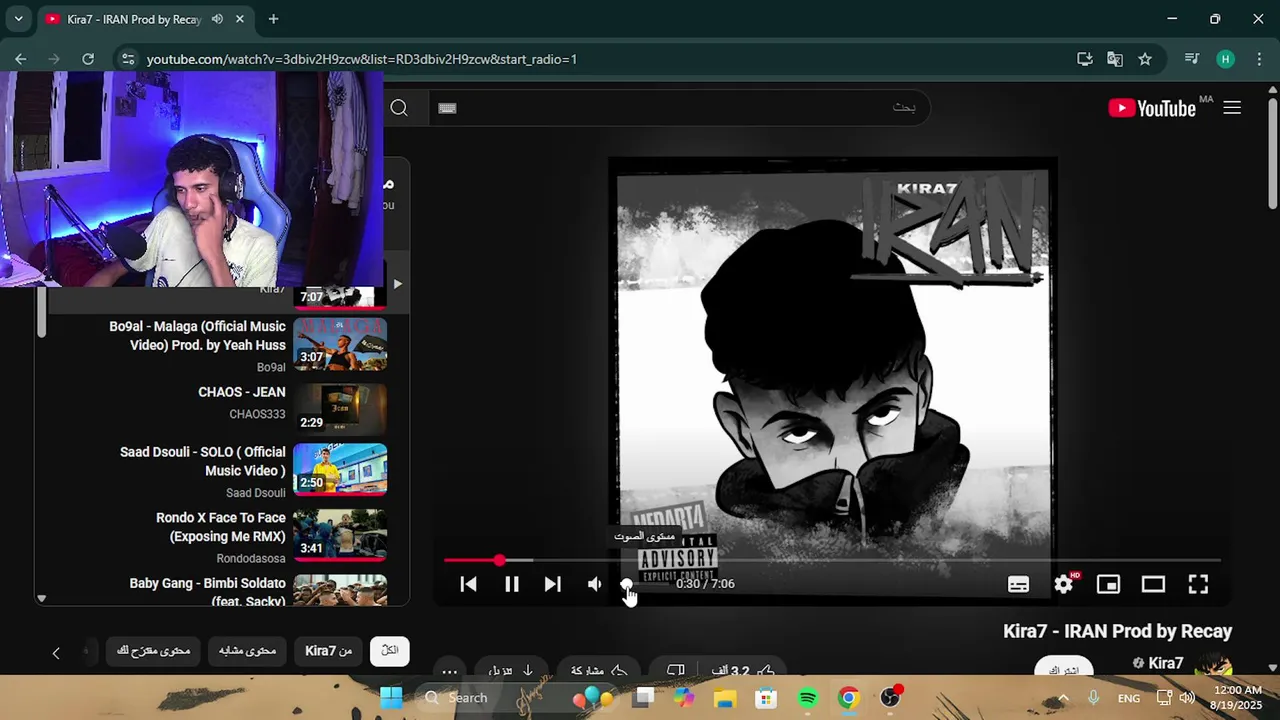Select the الكل filter chip

390,651
